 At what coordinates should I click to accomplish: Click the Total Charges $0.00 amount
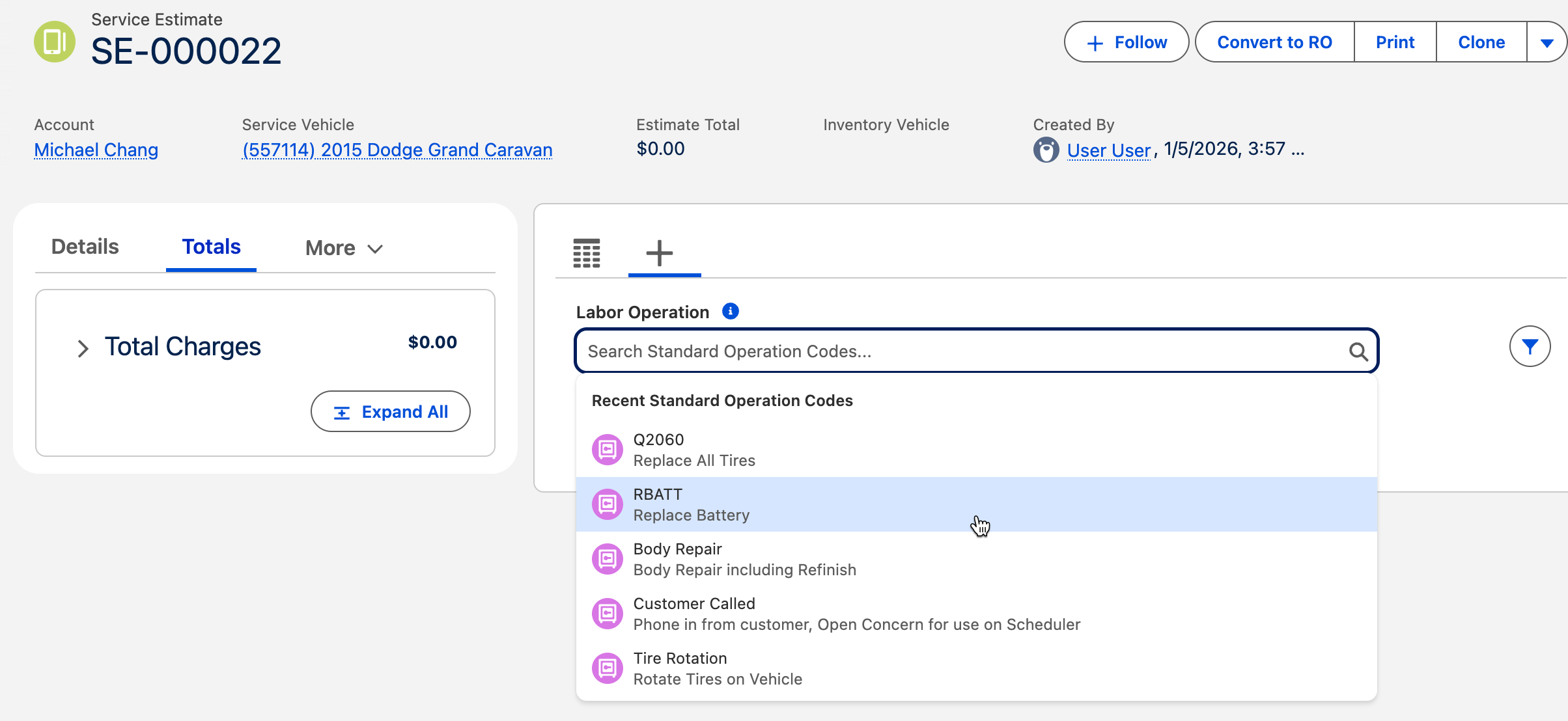click(x=432, y=342)
